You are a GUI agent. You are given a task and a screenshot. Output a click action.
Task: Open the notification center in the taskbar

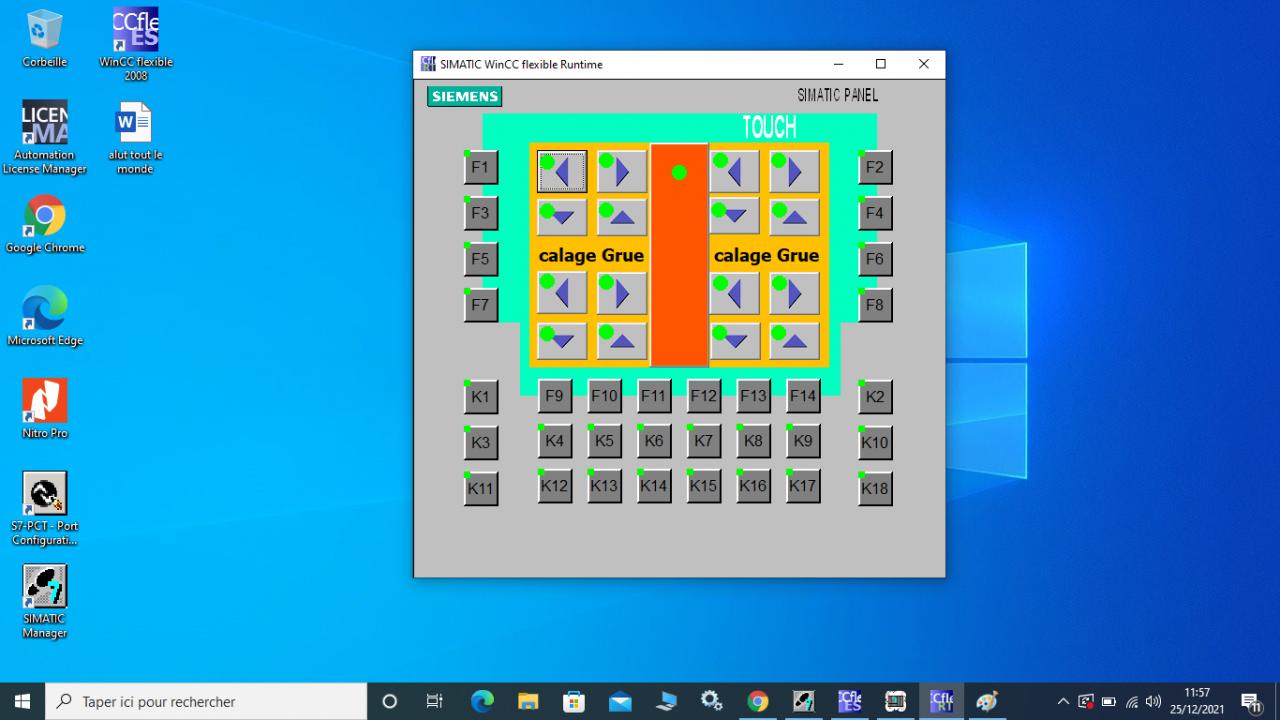(x=1250, y=701)
